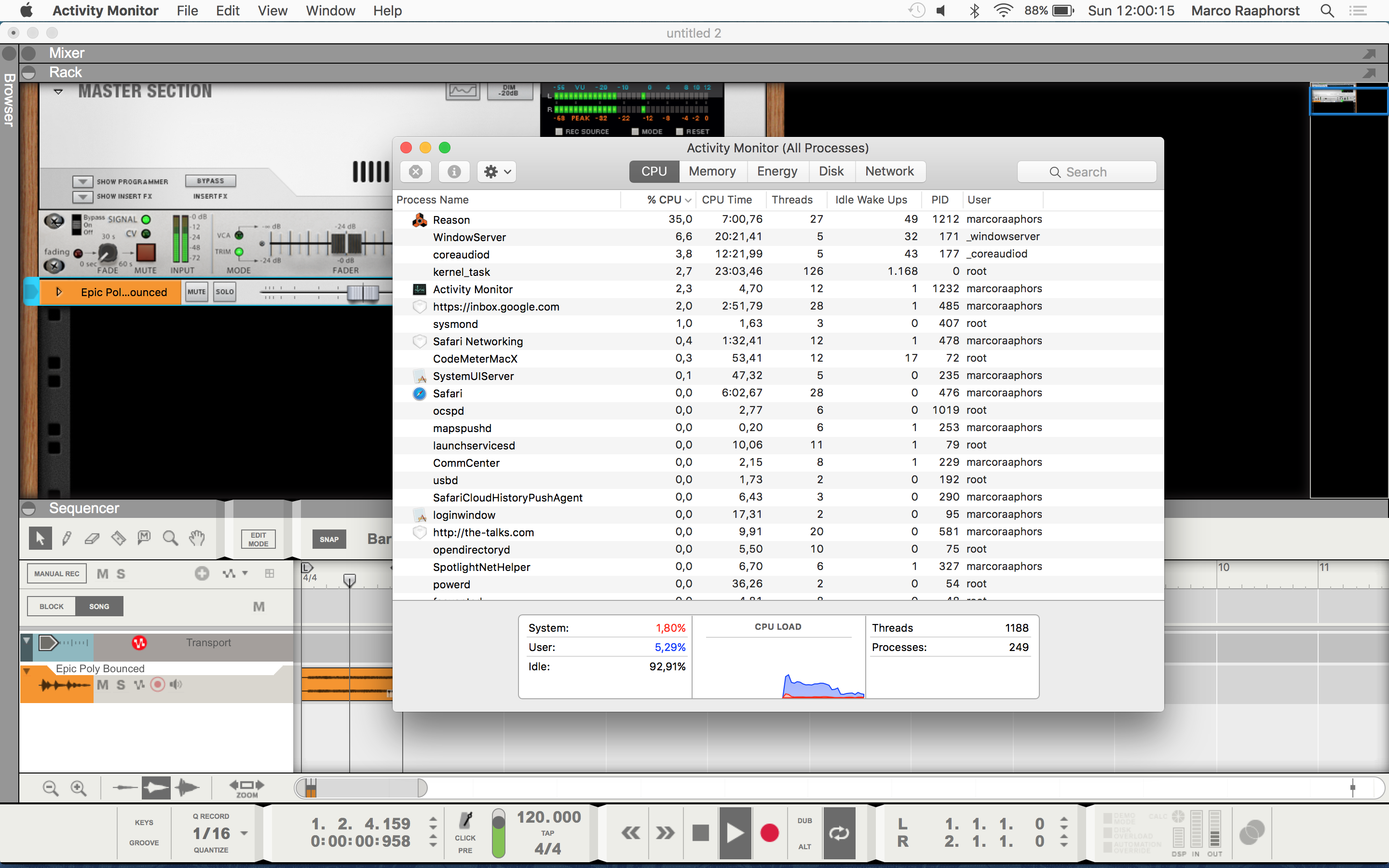Toggle SOLO on Epic Pol...ounced mixer channel
Screen dimensions: 1389x868
click(224, 292)
